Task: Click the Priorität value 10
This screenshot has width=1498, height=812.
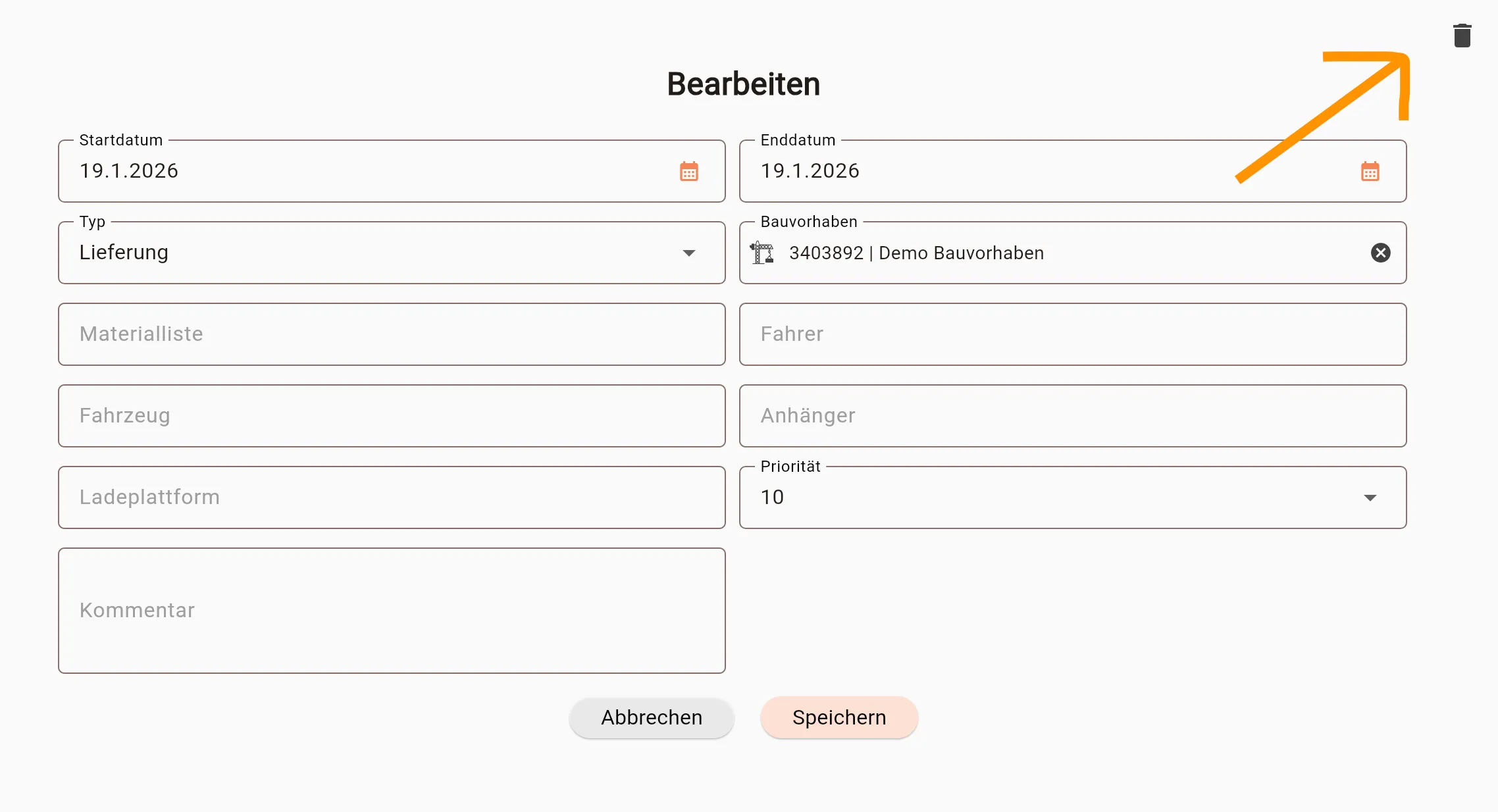Action: [x=771, y=497]
